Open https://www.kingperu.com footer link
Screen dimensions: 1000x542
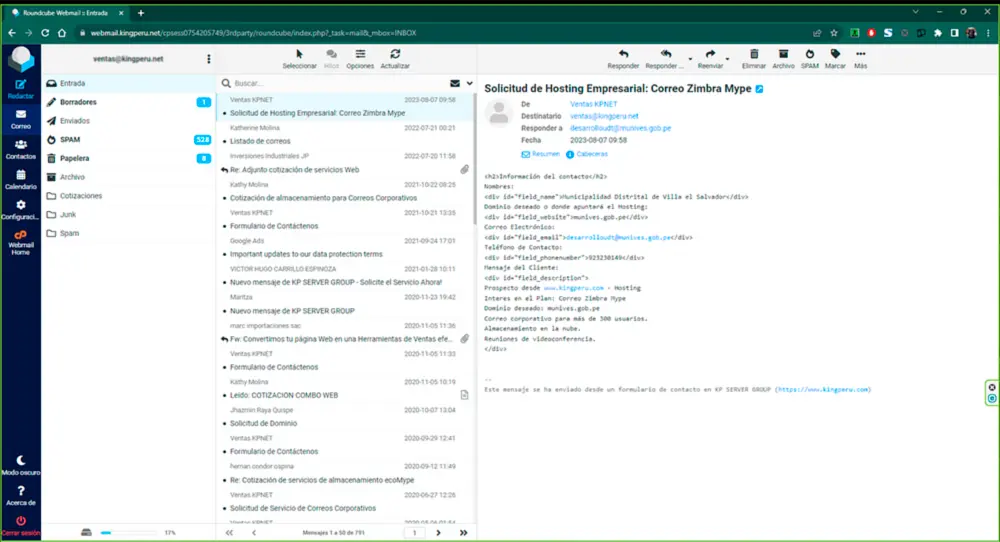point(823,390)
